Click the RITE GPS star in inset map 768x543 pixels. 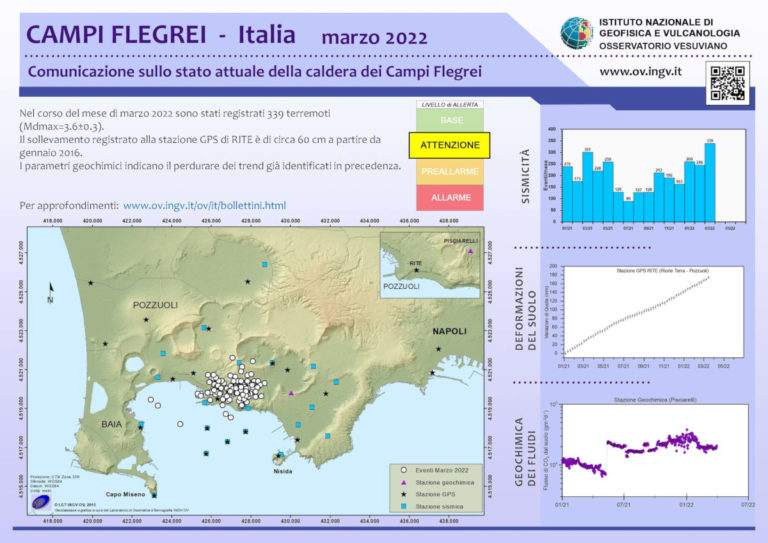[418, 271]
